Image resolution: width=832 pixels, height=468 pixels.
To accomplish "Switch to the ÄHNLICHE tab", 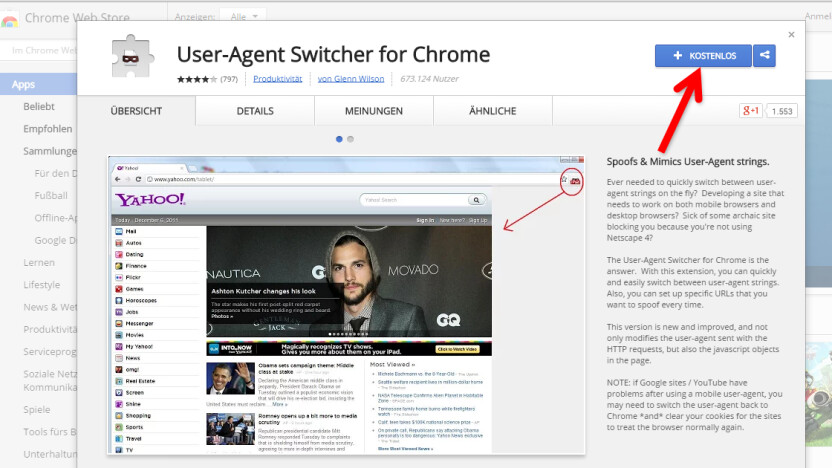I will pyautogui.click(x=492, y=111).
